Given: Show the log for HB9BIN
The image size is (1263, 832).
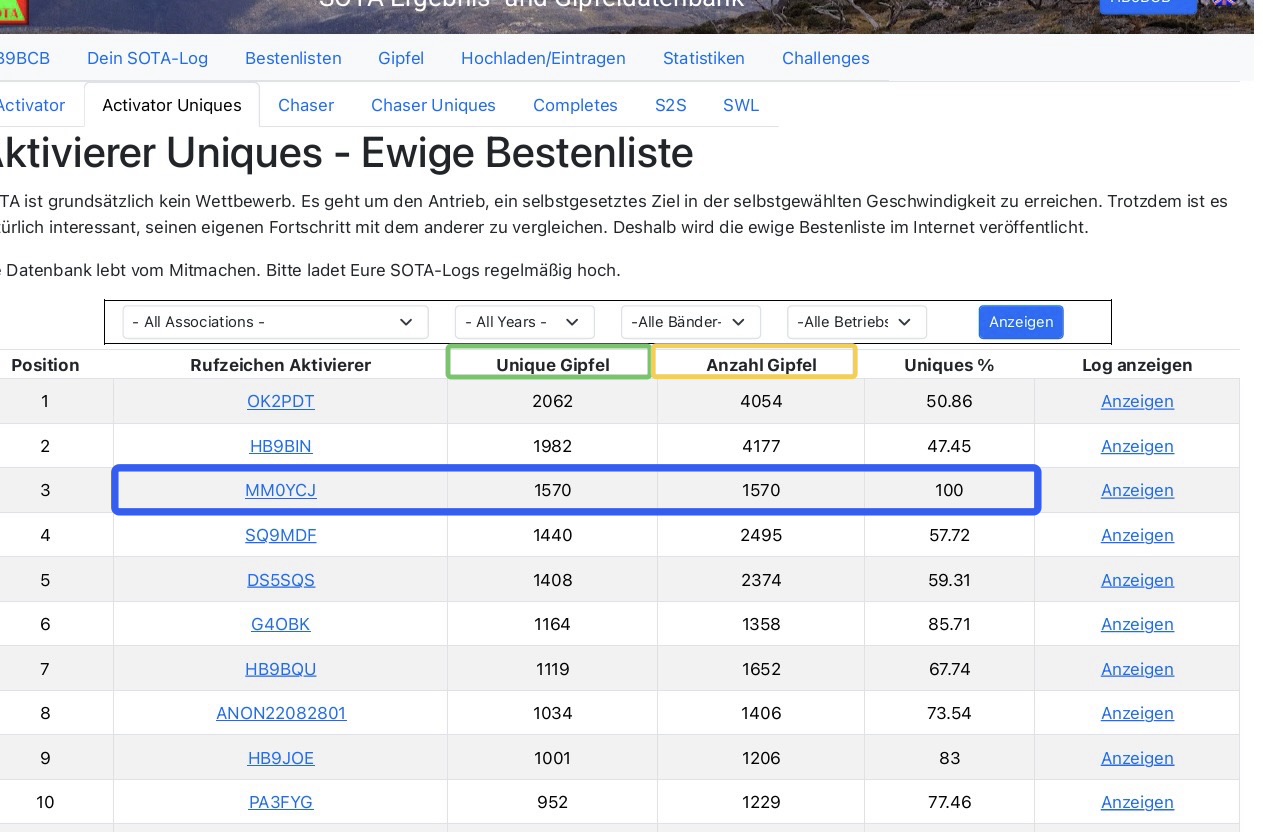Looking at the screenshot, I should click(1137, 446).
